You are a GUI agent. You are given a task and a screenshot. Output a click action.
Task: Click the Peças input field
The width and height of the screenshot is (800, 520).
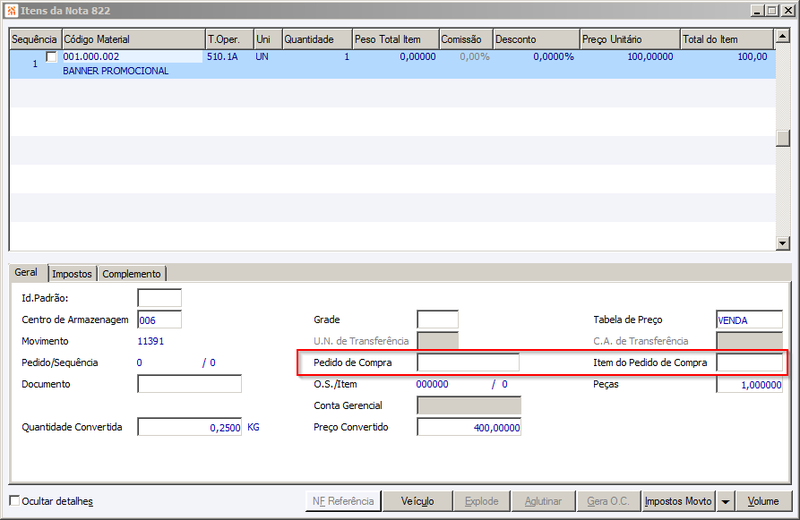[x=749, y=384]
